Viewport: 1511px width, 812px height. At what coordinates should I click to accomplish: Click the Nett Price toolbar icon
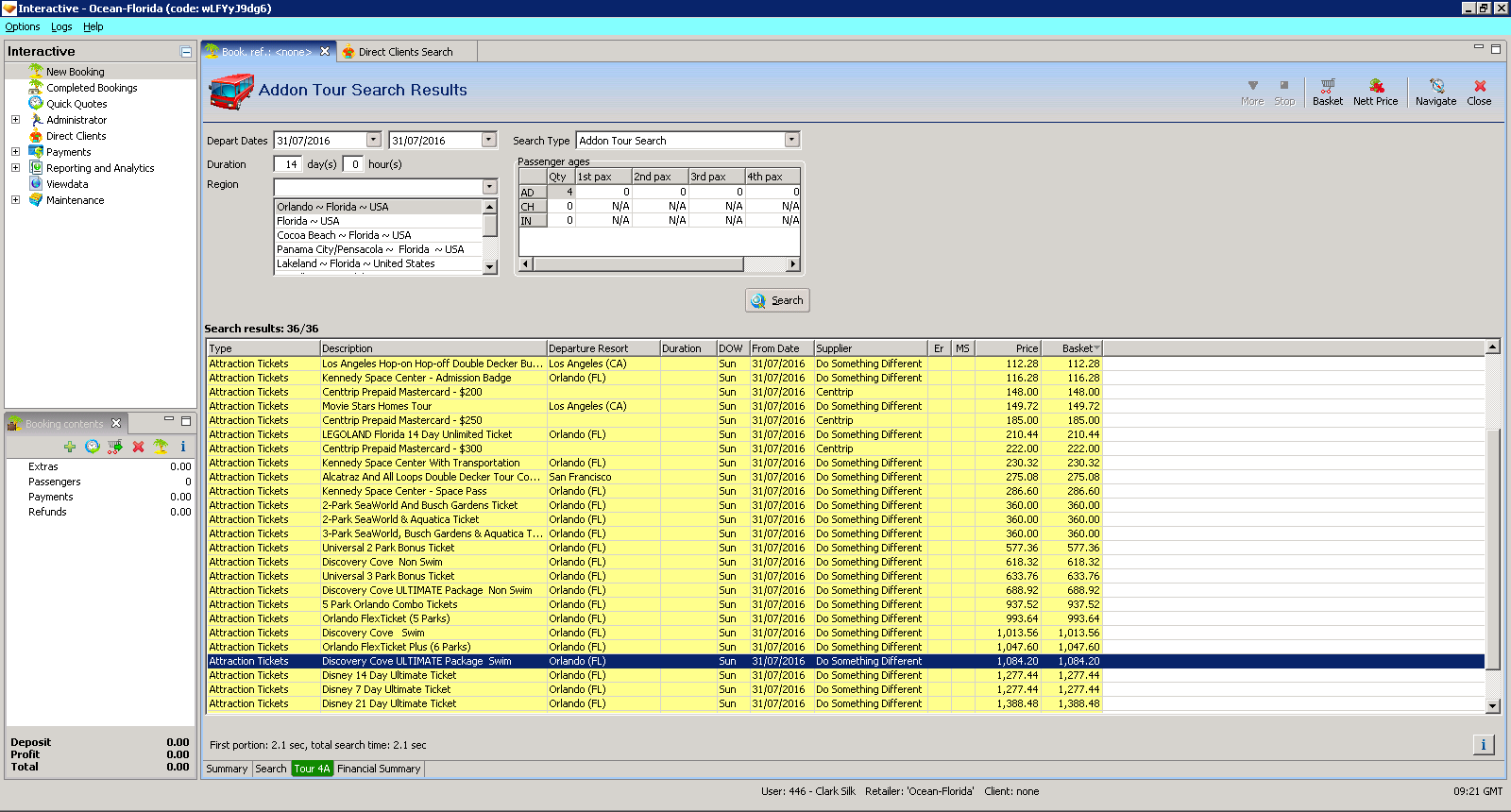1375,92
